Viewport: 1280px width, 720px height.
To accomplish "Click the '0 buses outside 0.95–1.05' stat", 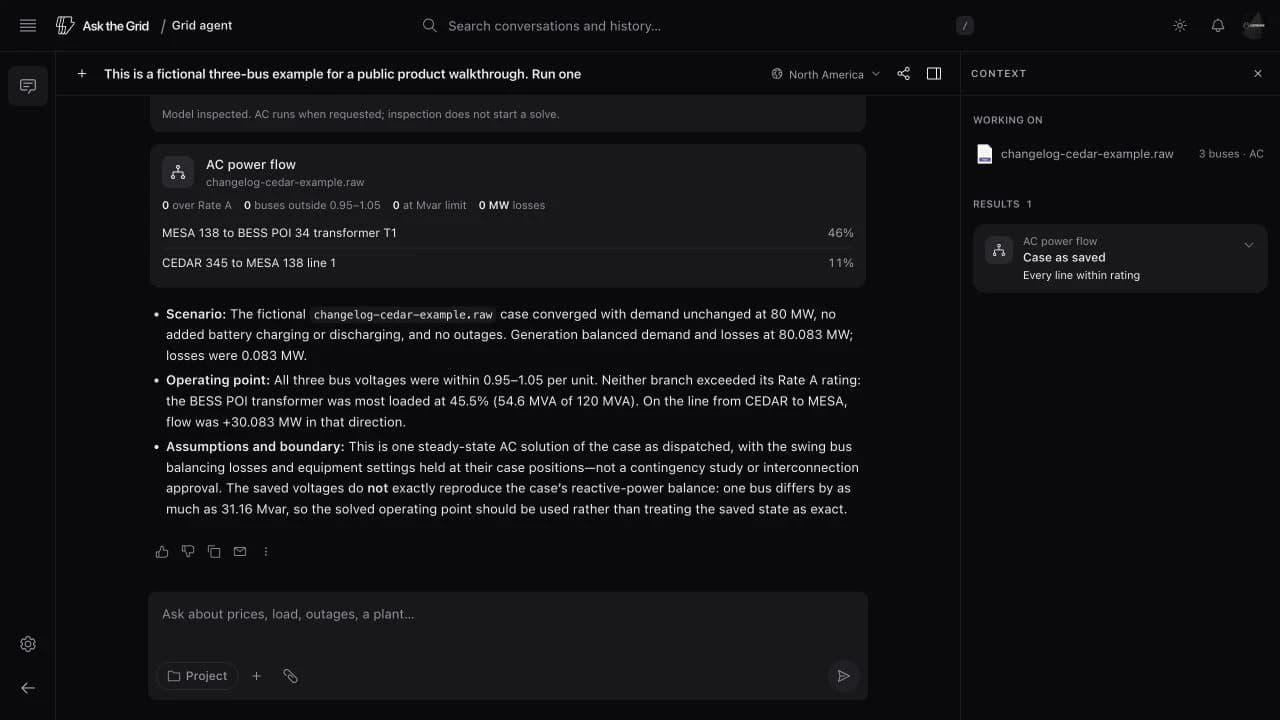I will (x=312, y=205).
